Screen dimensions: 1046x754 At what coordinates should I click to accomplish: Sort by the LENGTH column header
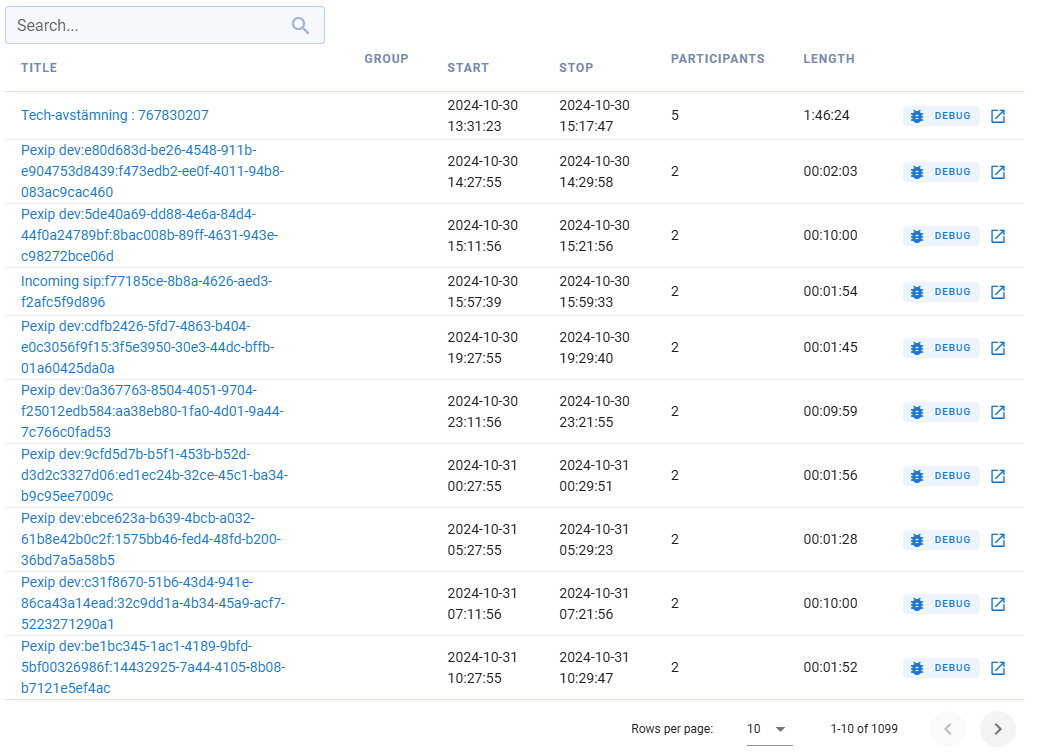tap(829, 59)
